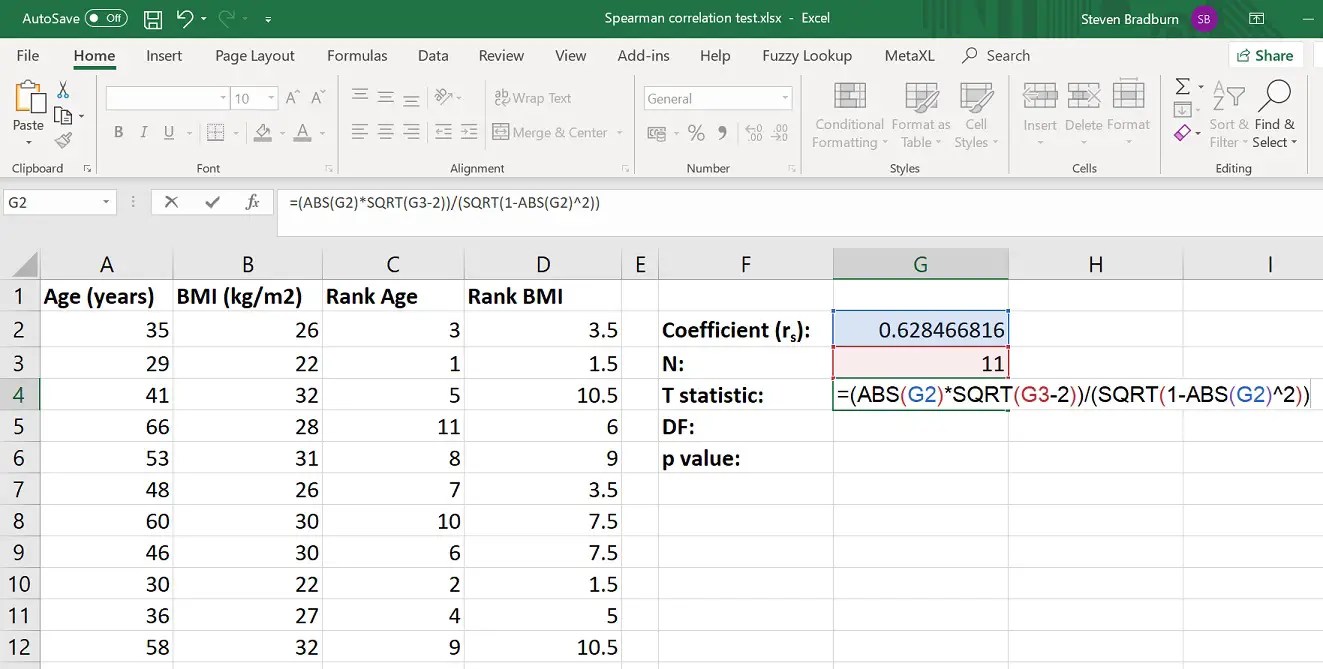Switch to the Formulas ribbon tab
The height and width of the screenshot is (669, 1323).
[x=357, y=56]
